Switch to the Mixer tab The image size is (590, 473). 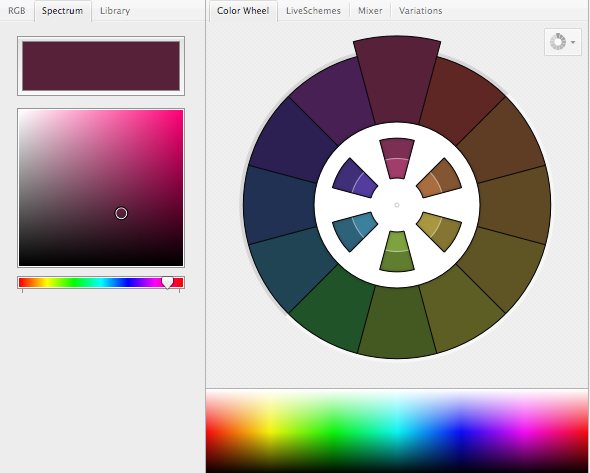click(370, 11)
